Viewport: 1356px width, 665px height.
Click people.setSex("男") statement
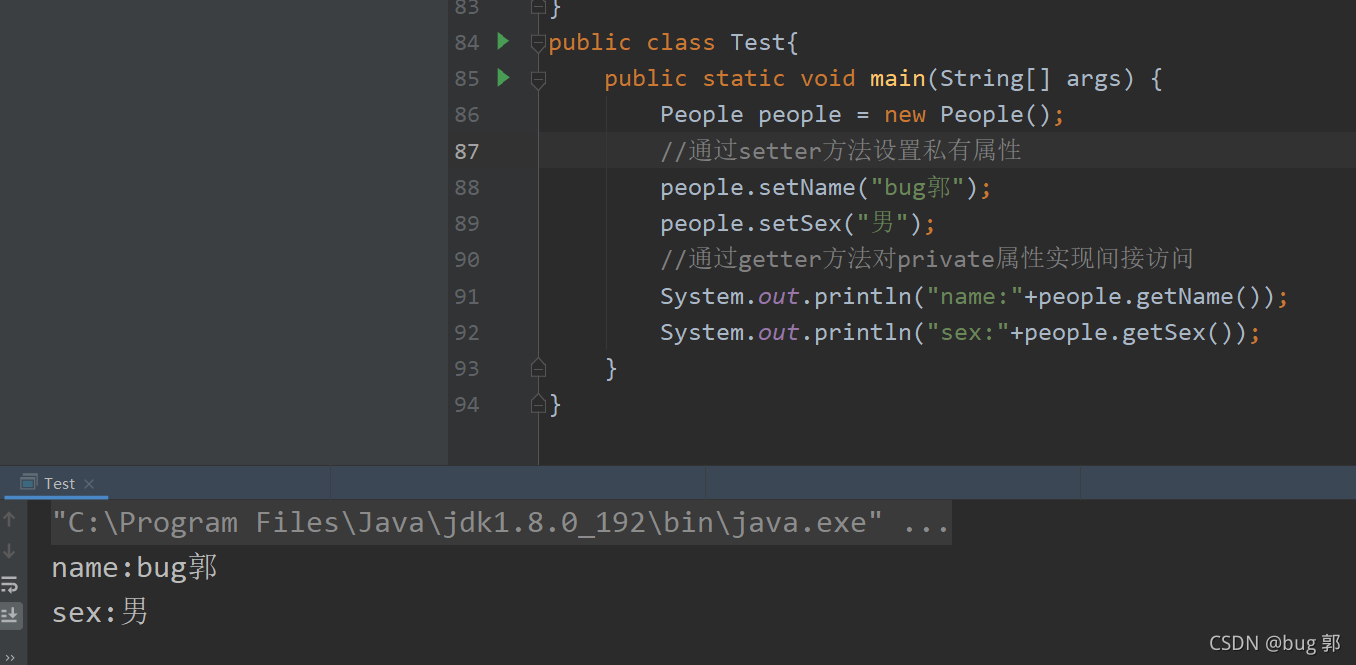(x=797, y=223)
